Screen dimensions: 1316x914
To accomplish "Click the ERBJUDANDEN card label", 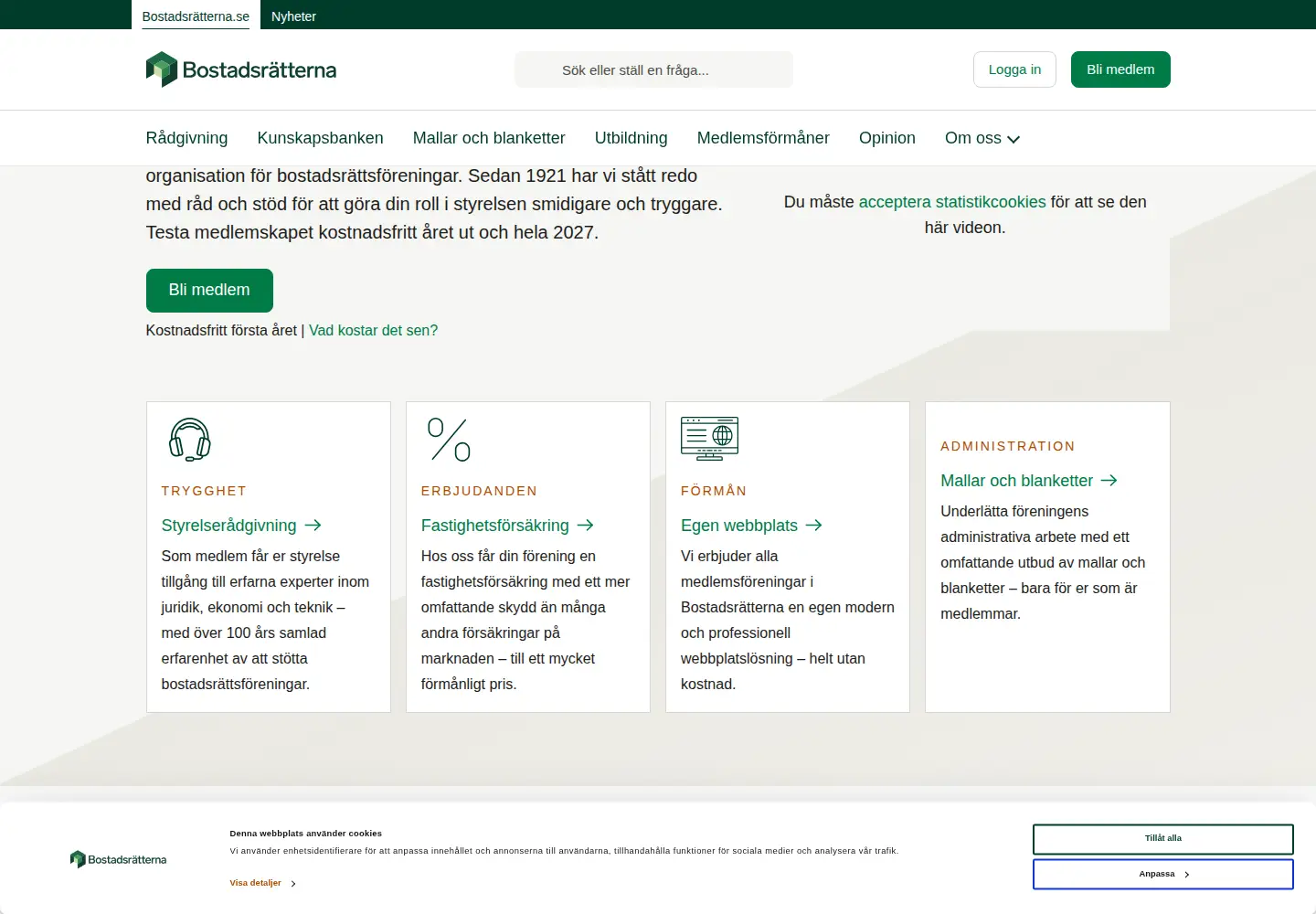I will click(480, 491).
